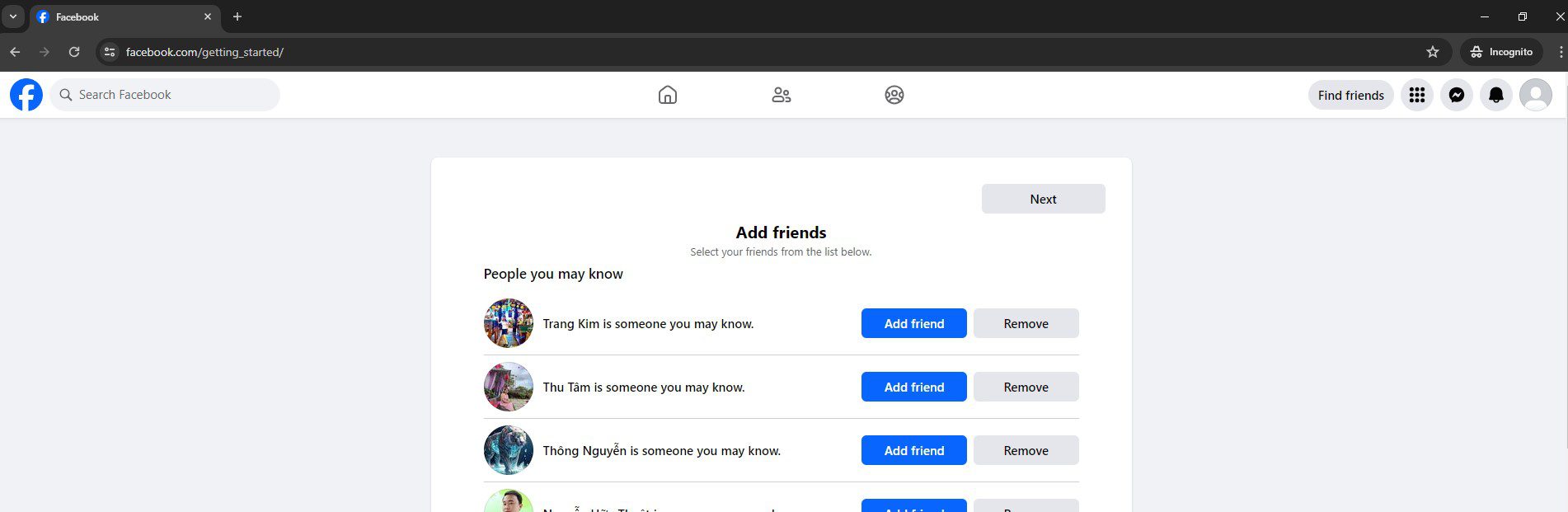Click the Incognito indicator

[1502, 52]
